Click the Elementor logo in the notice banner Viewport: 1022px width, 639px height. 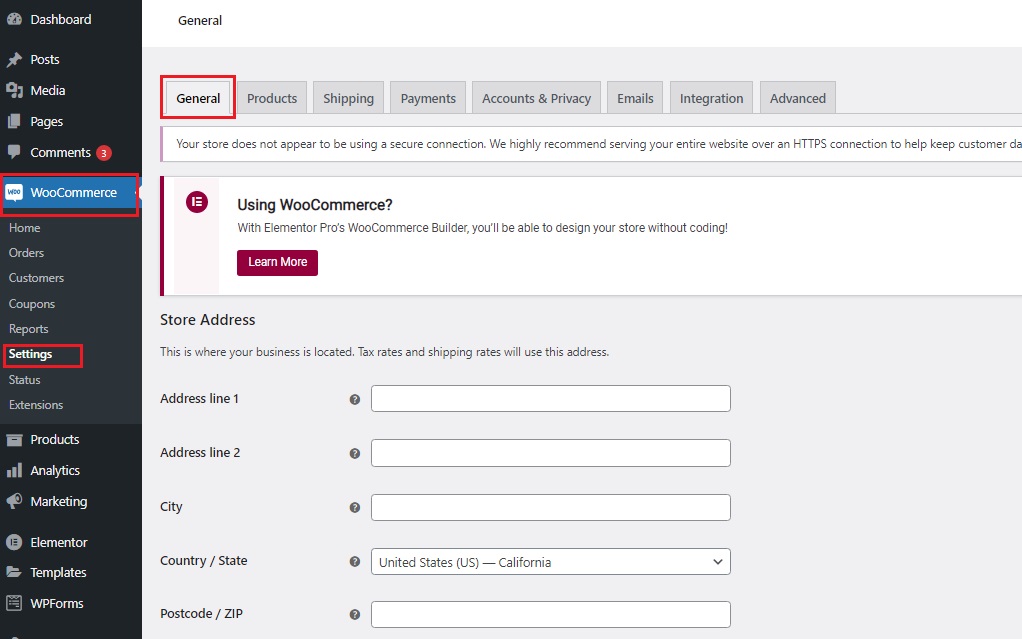197,202
